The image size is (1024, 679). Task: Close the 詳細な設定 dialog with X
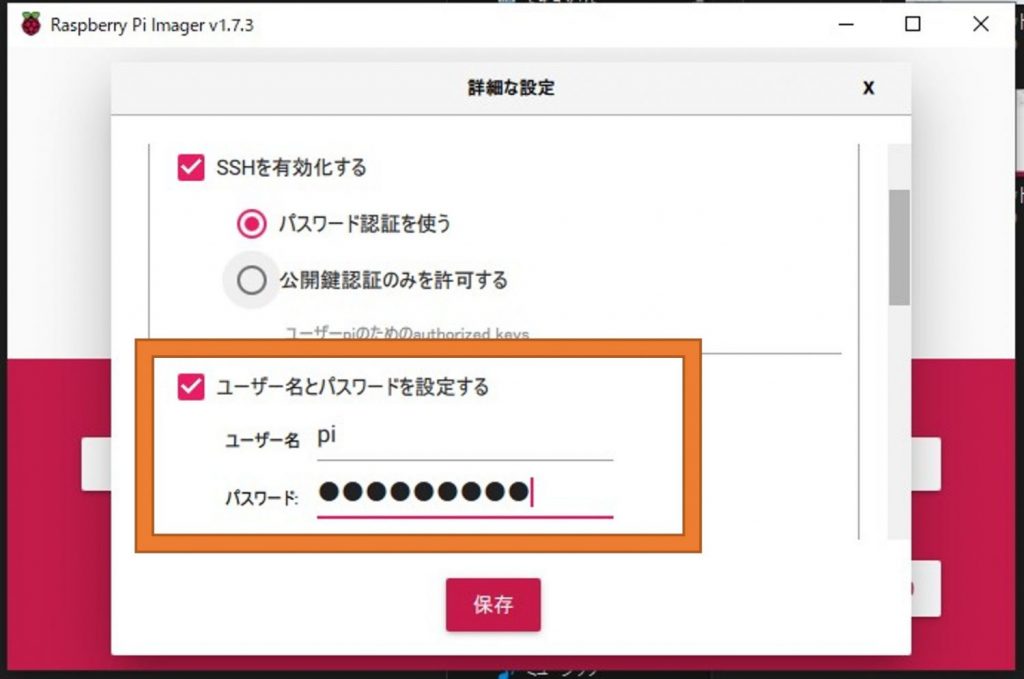pyautogui.click(x=868, y=87)
